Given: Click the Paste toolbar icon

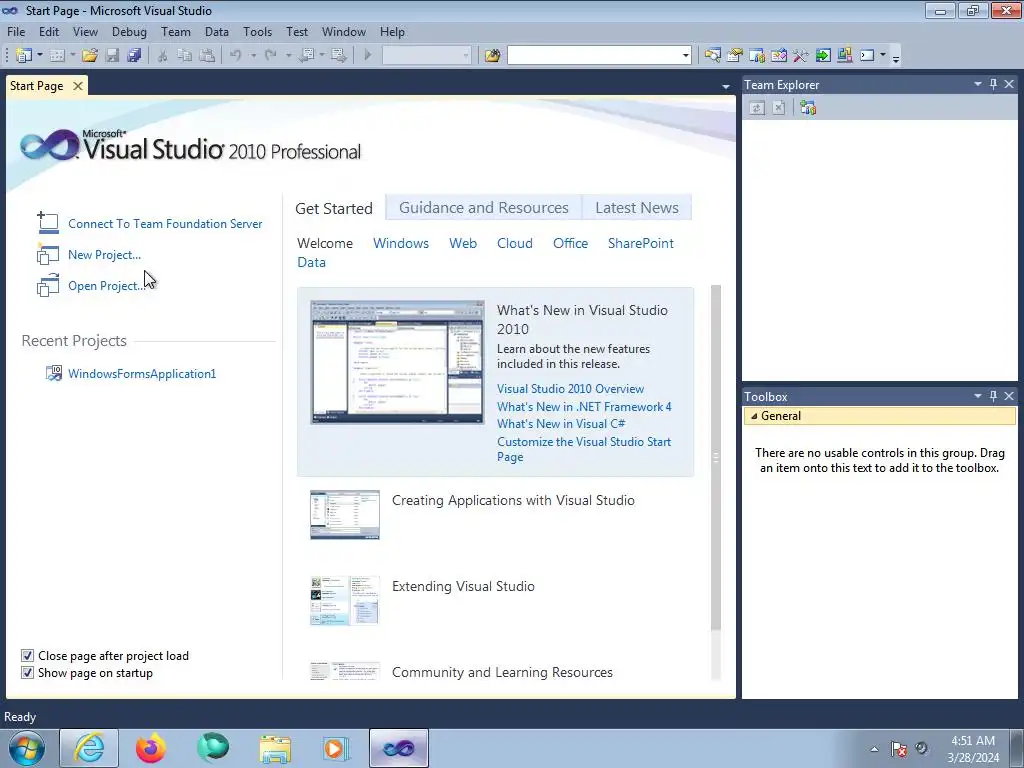Looking at the screenshot, I should pyautogui.click(x=207, y=56).
